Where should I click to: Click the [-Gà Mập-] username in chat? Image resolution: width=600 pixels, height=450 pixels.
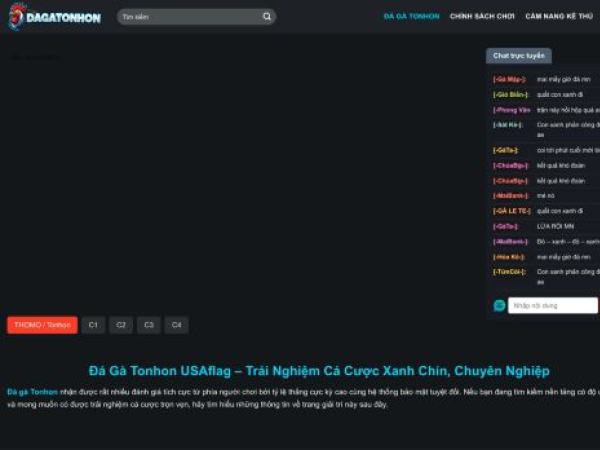point(509,78)
